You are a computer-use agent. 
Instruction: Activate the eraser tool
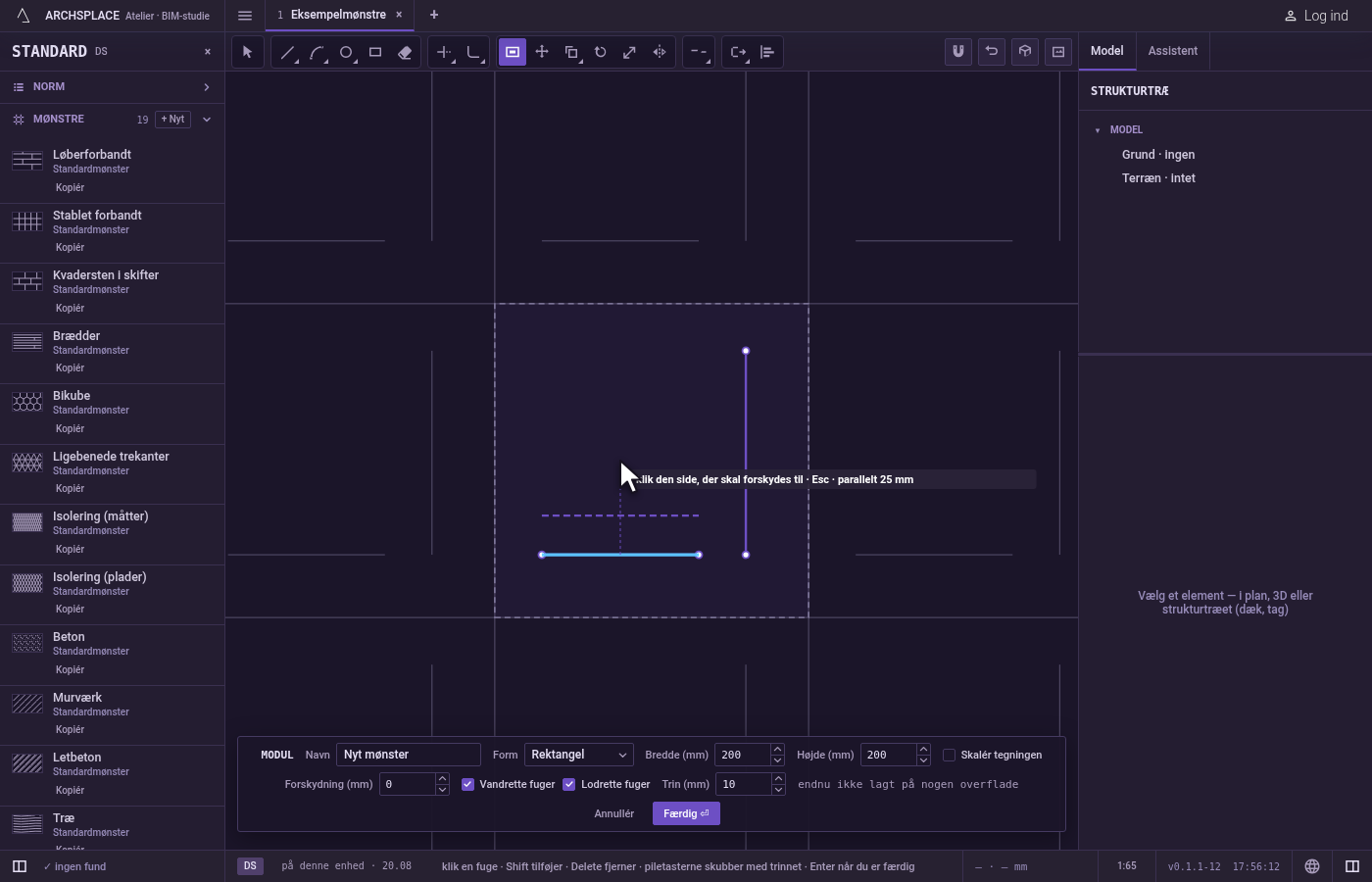coord(405,52)
